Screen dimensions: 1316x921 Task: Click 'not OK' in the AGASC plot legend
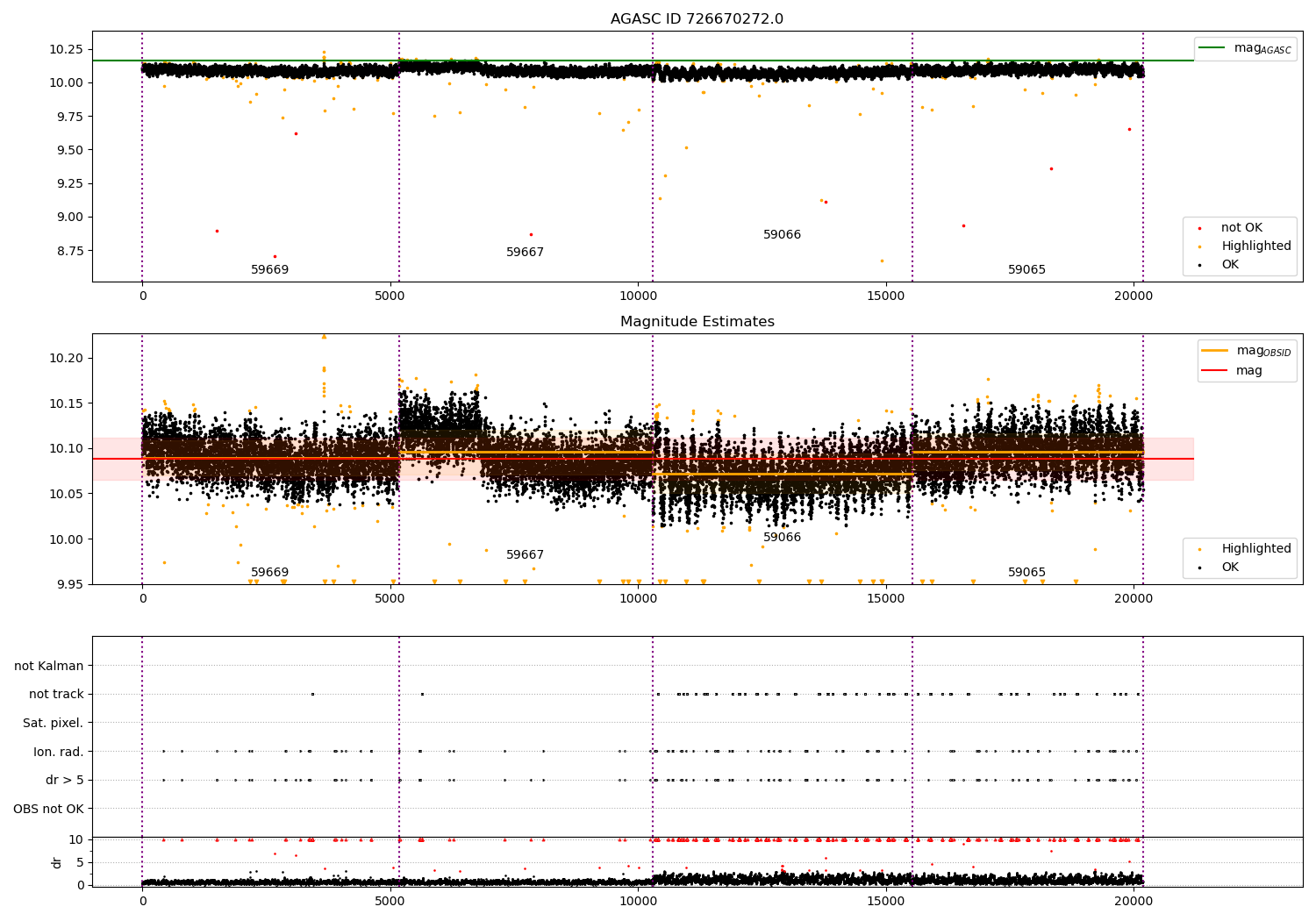[1243, 228]
